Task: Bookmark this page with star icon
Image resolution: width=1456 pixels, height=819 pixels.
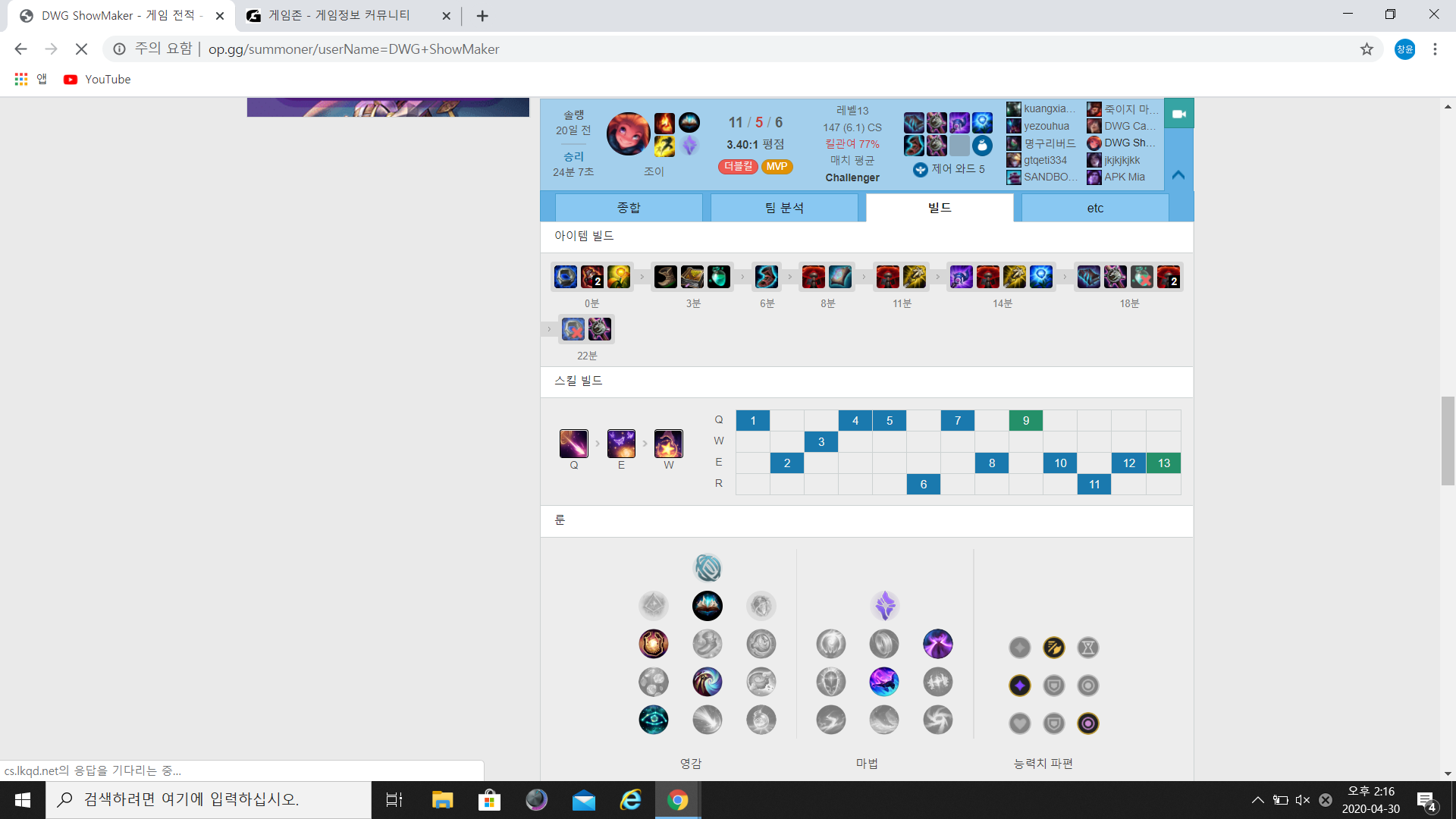Action: (1367, 49)
